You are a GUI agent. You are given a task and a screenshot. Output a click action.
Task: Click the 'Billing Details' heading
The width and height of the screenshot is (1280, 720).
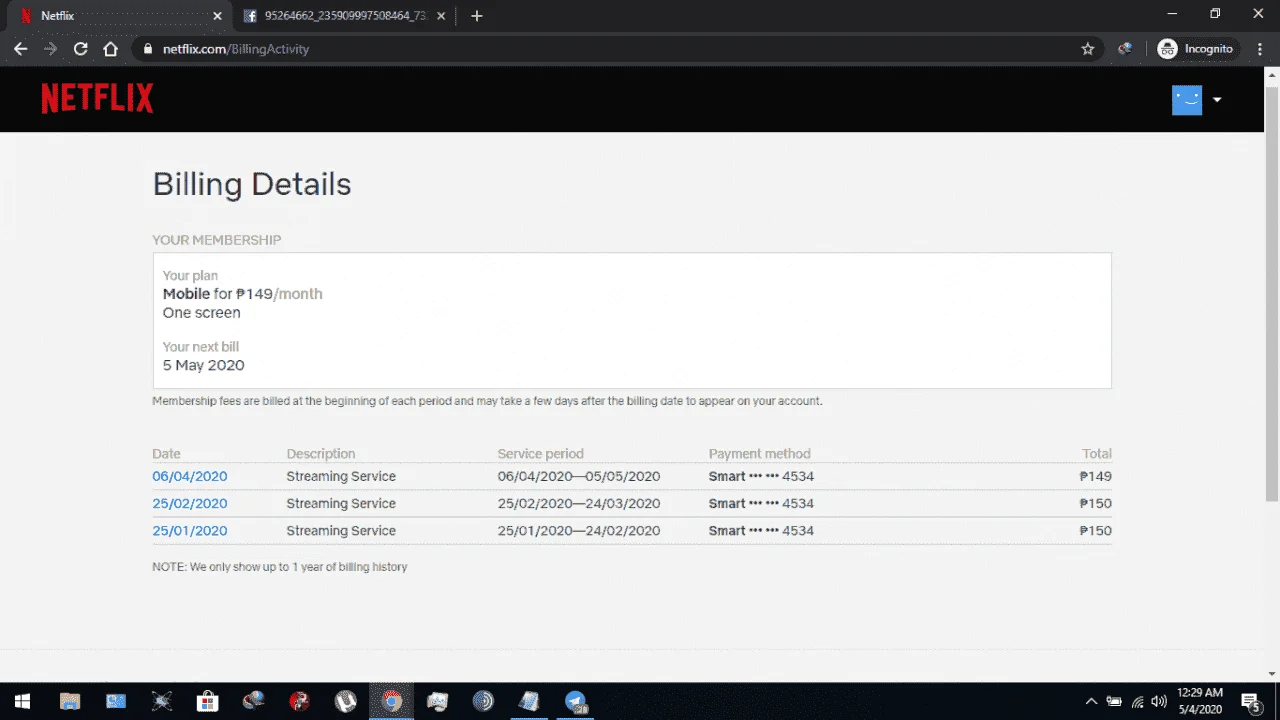click(252, 185)
